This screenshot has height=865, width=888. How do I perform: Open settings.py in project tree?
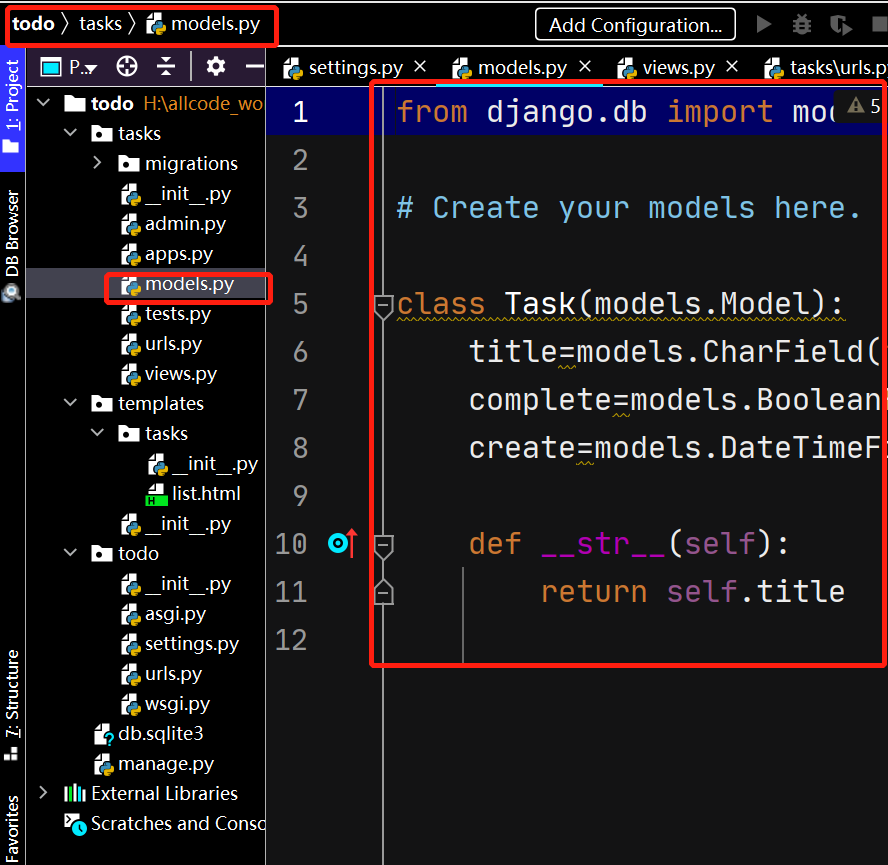tap(180, 644)
